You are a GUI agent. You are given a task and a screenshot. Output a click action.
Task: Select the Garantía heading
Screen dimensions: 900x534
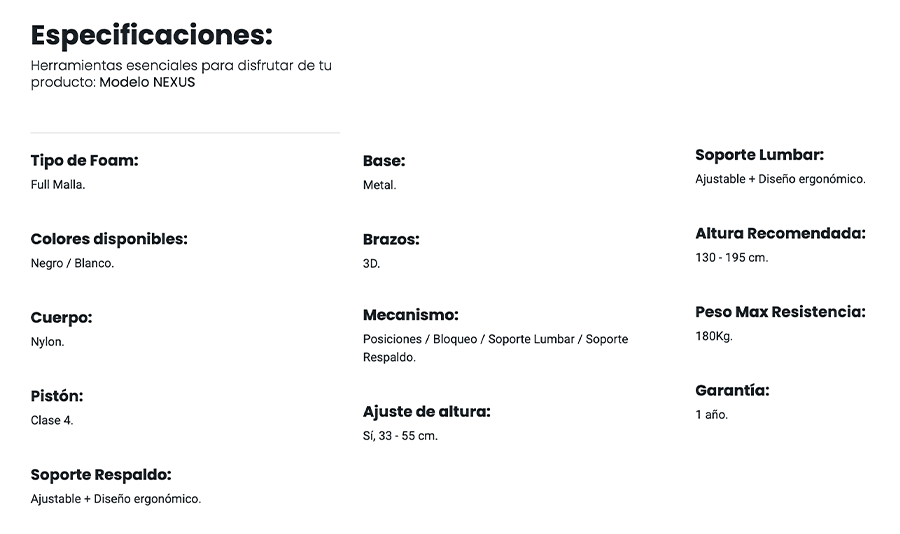732,391
